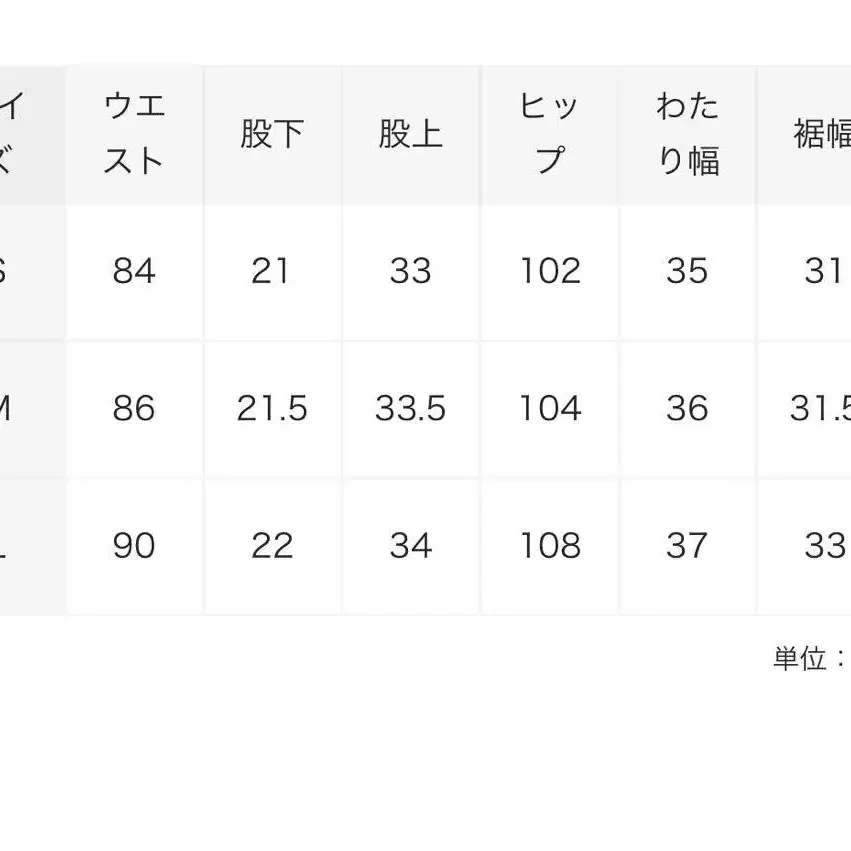Image resolution: width=851 pixels, height=851 pixels.
Task: Click the 21.5 inseam cell
Action: [x=272, y=408]
